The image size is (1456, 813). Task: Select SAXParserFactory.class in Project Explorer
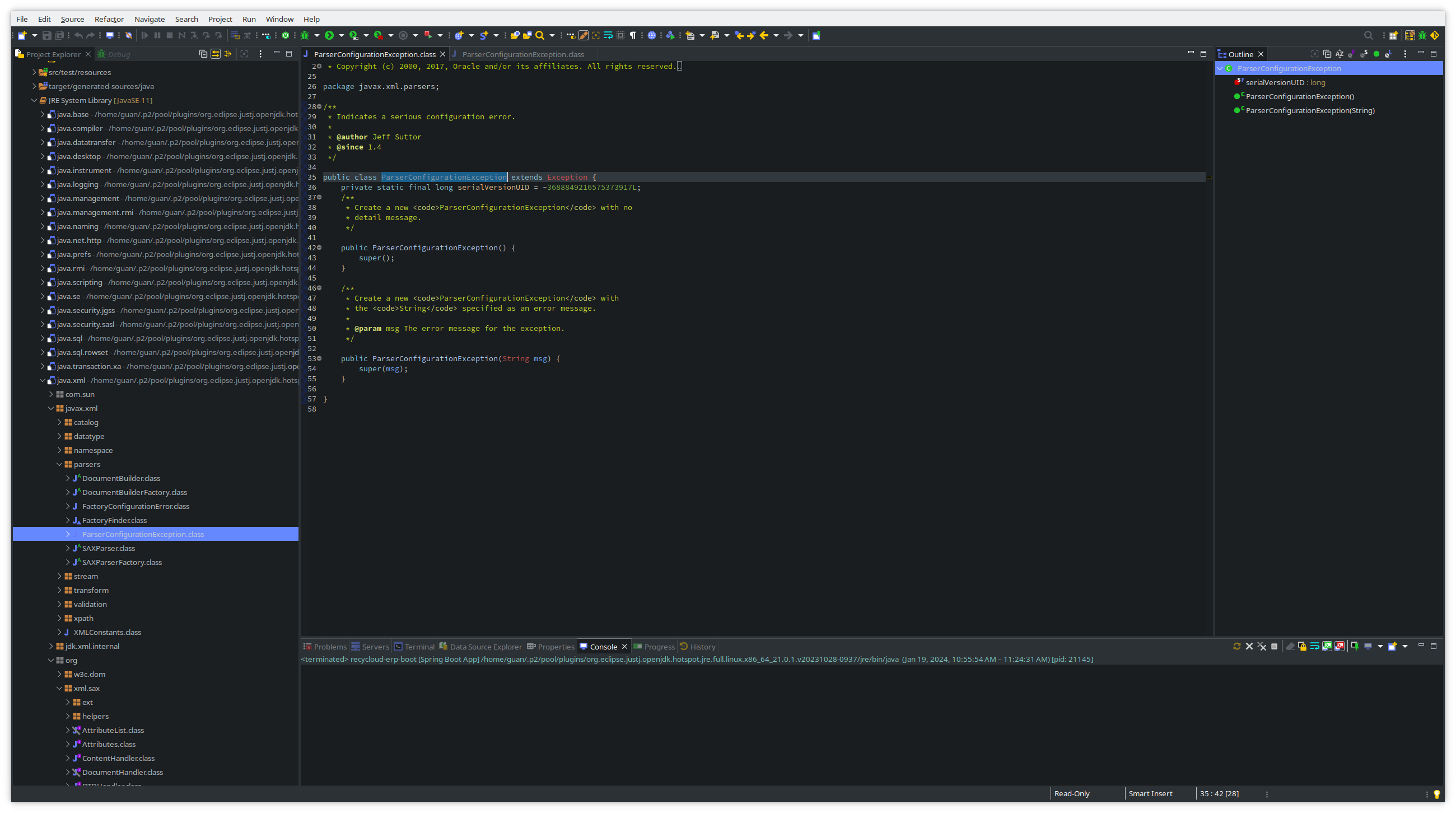pyautogui.click(x=122, y=562)
